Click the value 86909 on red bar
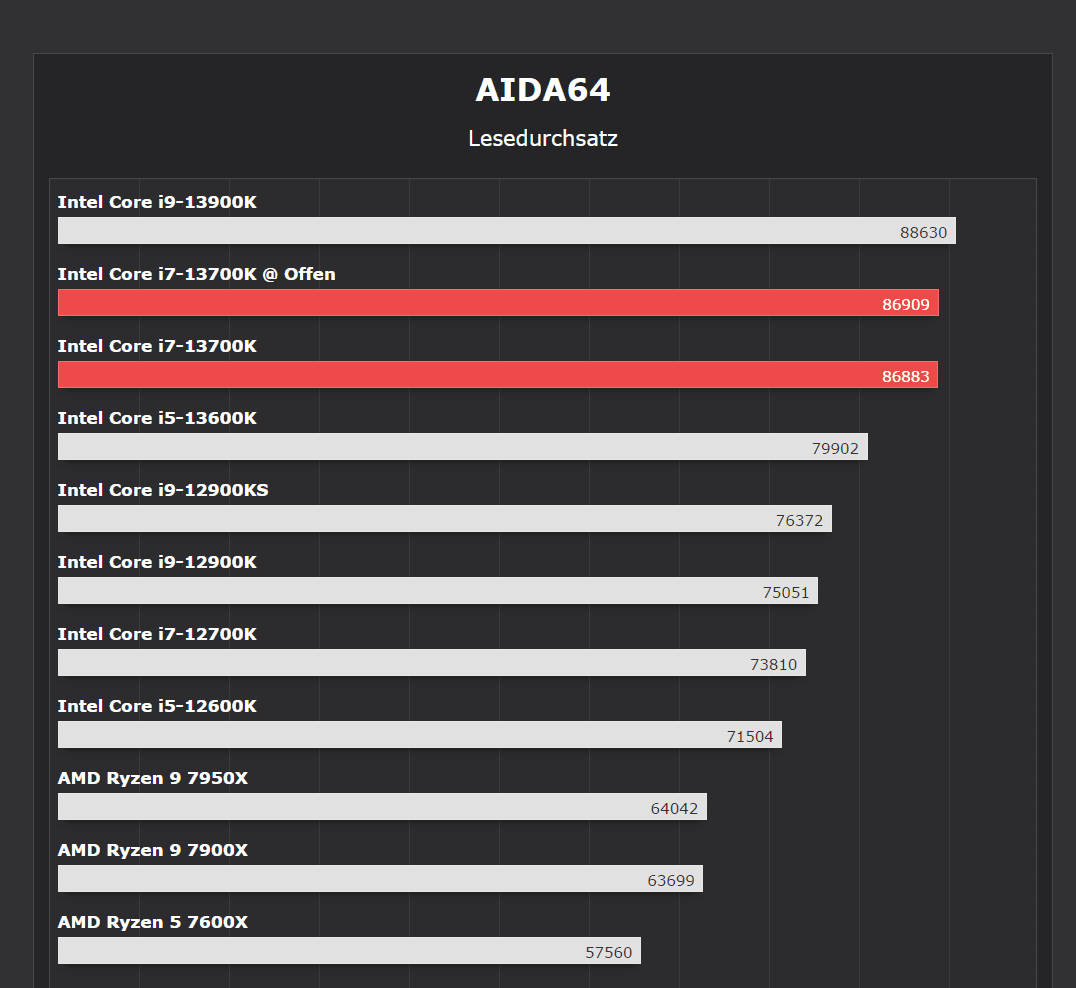 point(905,305)
